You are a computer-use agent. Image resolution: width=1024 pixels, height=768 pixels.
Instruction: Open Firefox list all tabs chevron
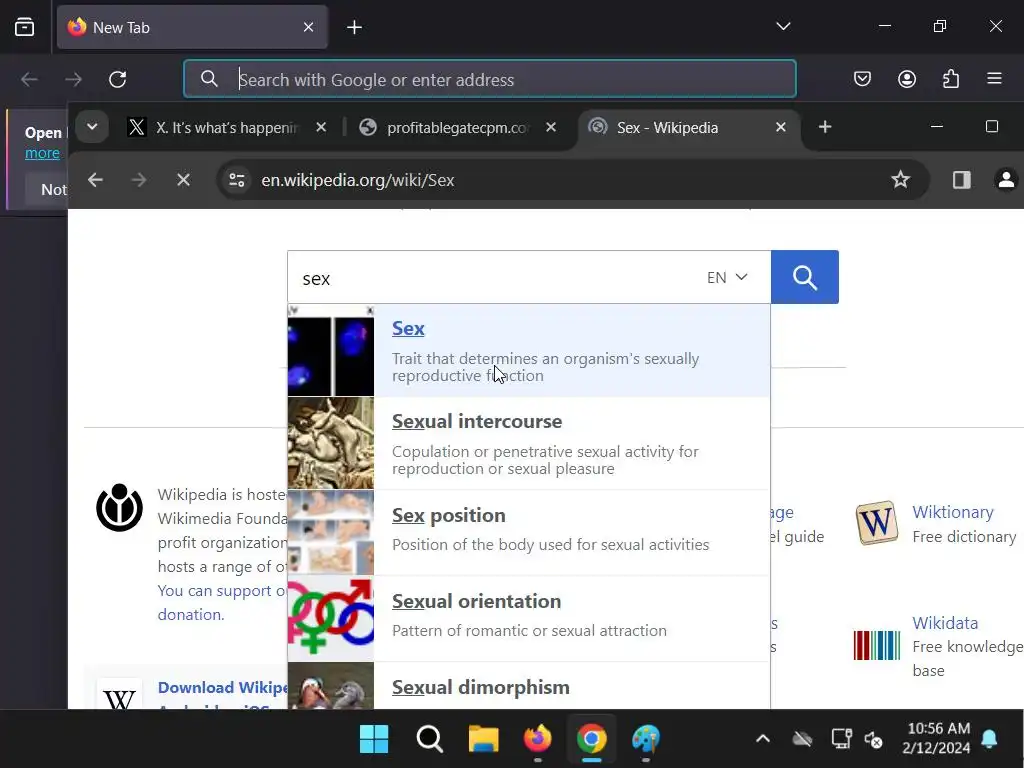tap(783, 26)
